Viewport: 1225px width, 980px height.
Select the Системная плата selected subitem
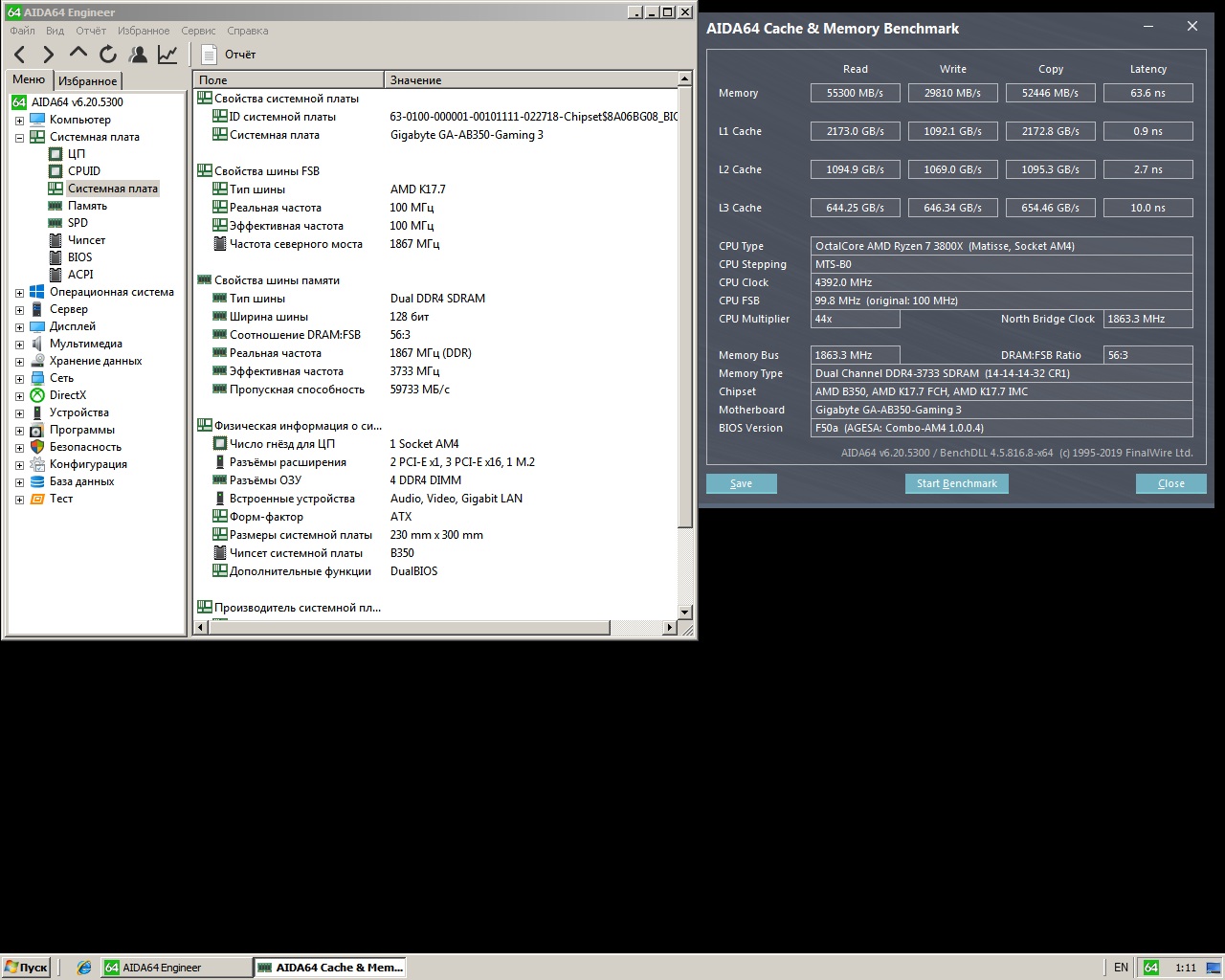(112, 189)
